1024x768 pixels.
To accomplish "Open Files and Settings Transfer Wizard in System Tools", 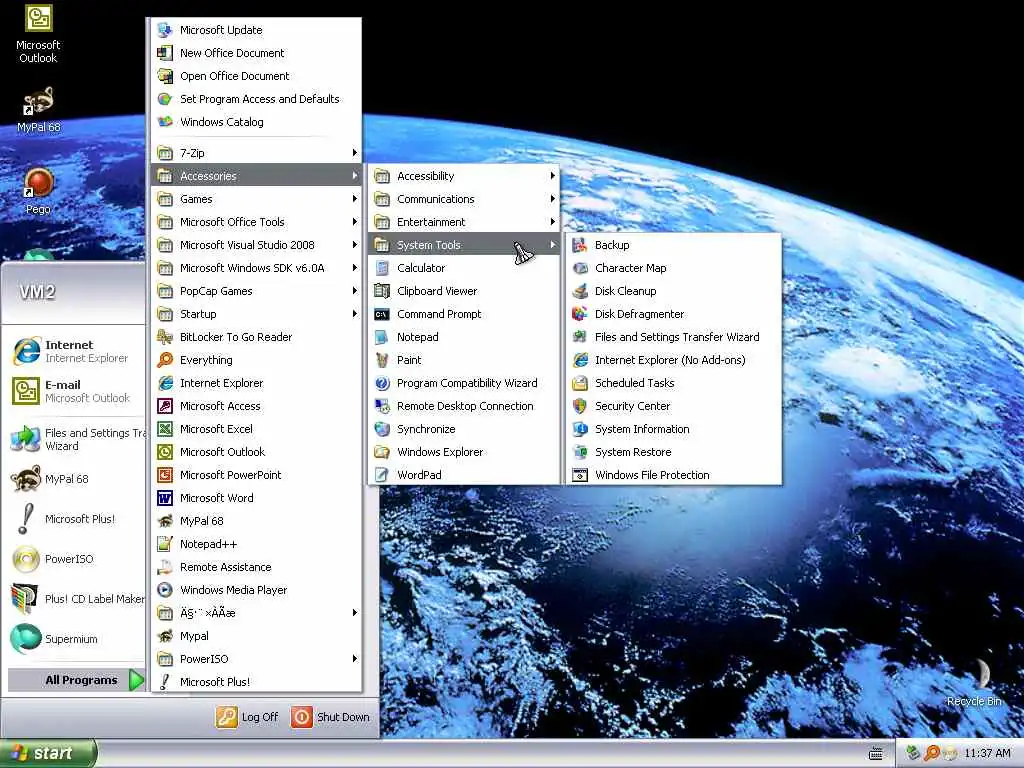I will click(x=673, y=337).
